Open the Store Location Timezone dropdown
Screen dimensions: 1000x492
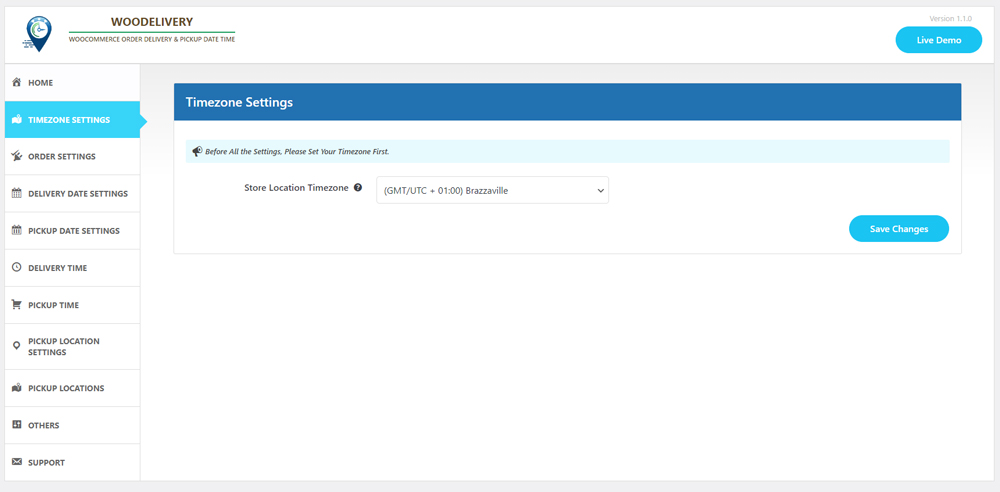[491, 190]
